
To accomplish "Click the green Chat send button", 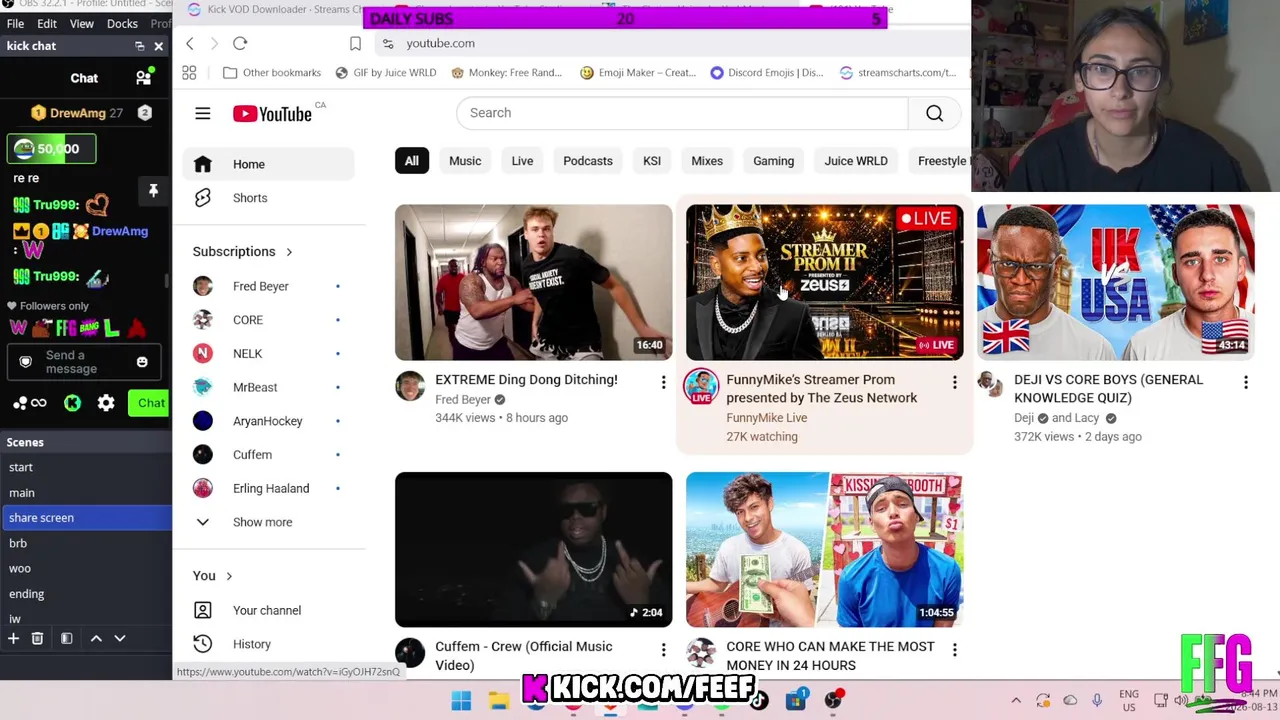I will tap(151, 403).
